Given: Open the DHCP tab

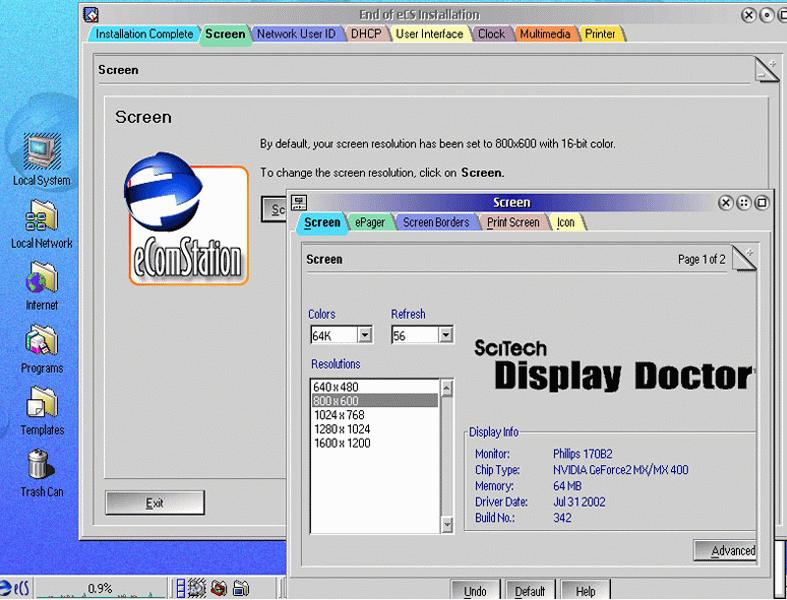Looking at the screenshot, I should pos(366,34).
